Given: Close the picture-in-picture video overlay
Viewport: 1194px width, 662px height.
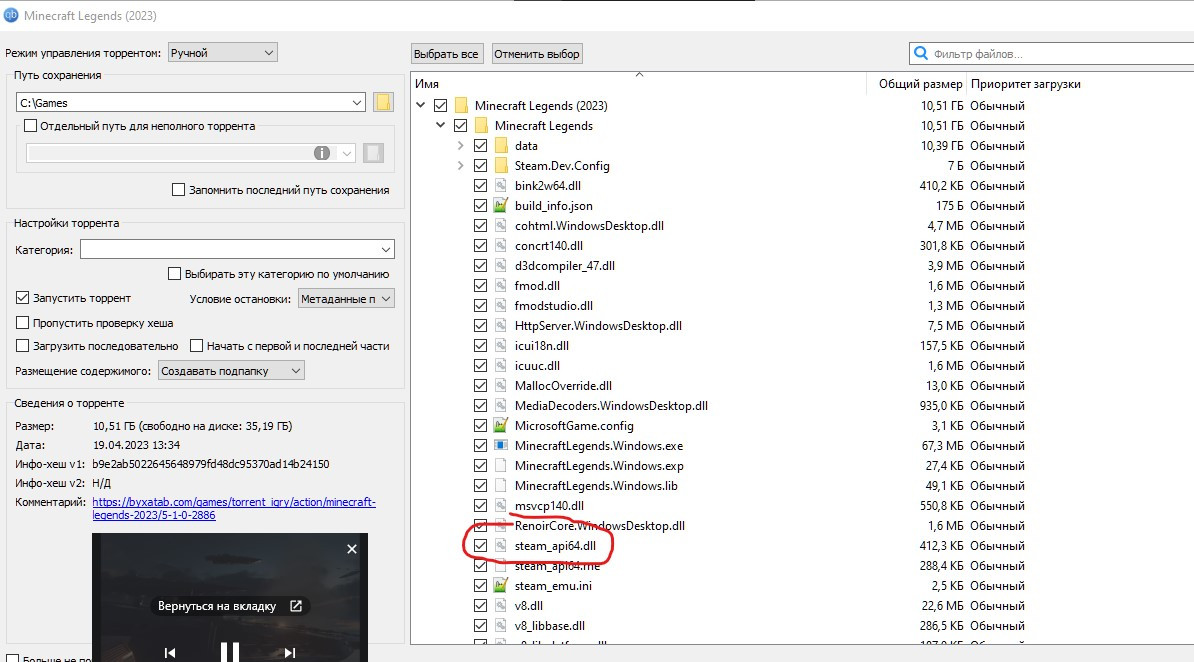Looking at the screenshot, I should pyautogui.click(x=351, y=549).
